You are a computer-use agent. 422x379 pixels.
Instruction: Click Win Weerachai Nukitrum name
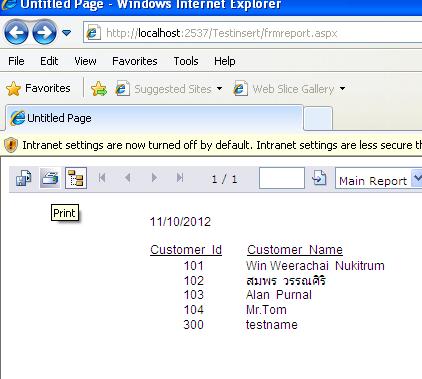point(315,266)
